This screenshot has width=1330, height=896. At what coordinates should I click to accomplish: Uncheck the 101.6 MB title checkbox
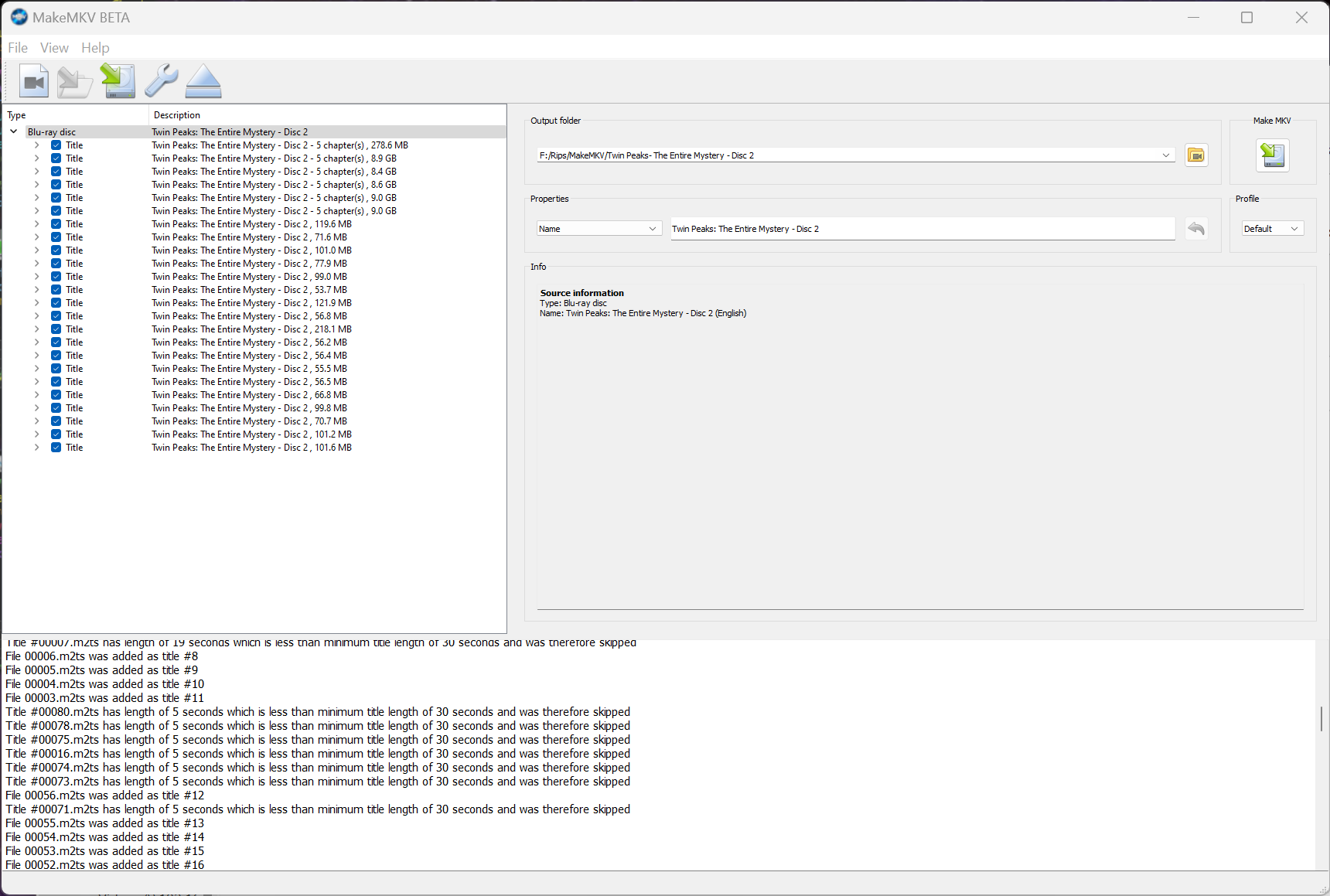[56, 448]
